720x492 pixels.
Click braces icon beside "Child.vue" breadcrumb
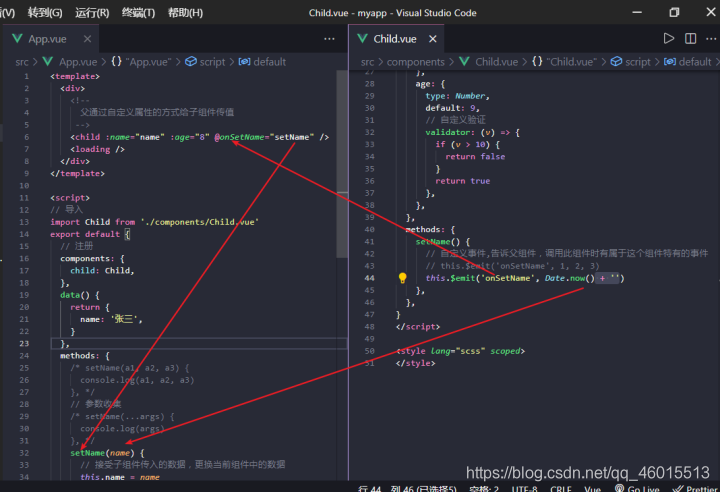(537, 61)
